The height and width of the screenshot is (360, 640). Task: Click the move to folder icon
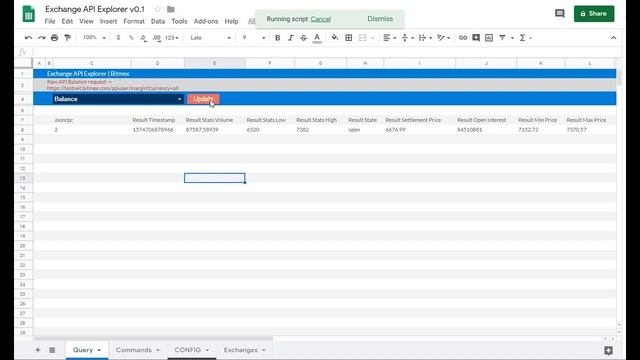point(171,9)
